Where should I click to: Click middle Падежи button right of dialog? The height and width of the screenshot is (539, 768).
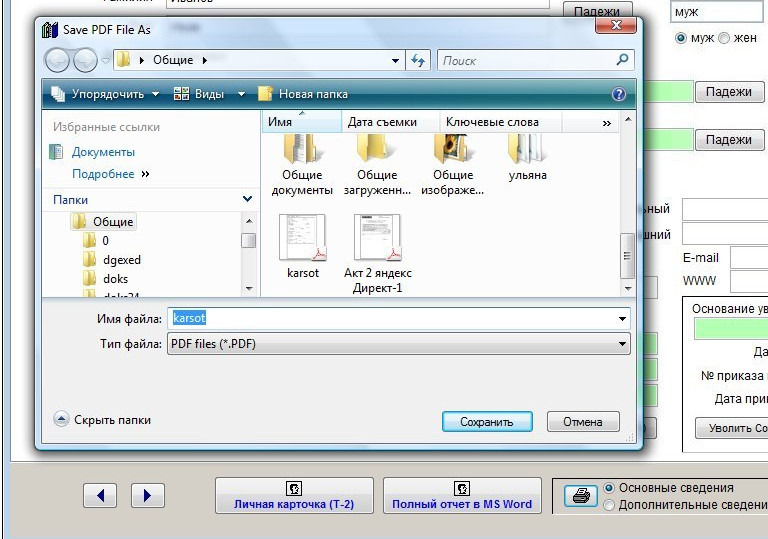(729, 92)
